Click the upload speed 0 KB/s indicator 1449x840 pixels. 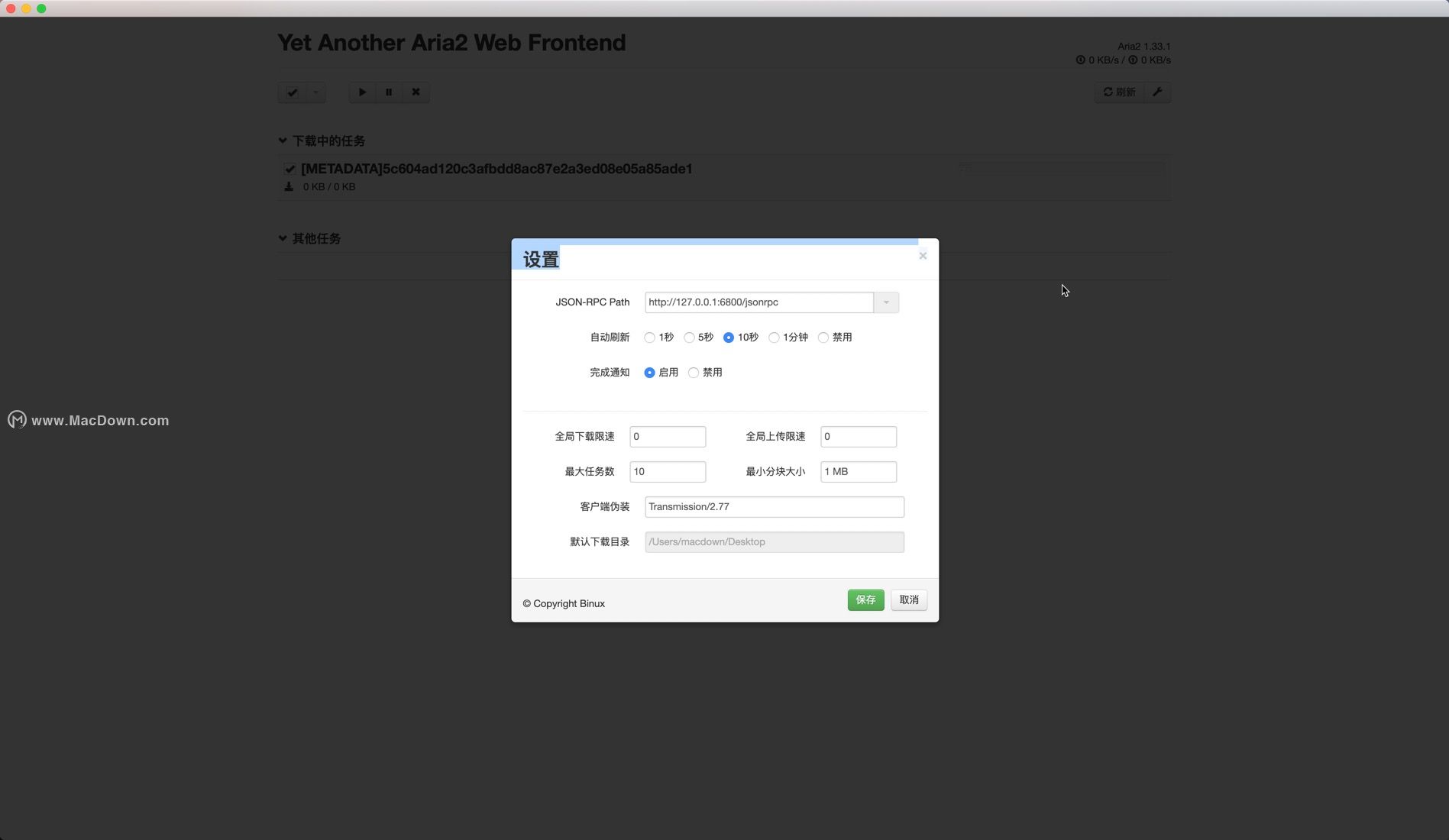tap(1150, 60)
